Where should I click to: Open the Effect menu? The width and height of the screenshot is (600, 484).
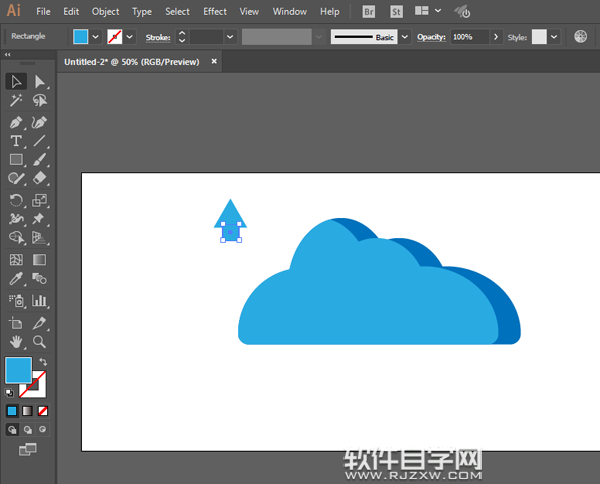pyautogui.click(x=214, y=11)
